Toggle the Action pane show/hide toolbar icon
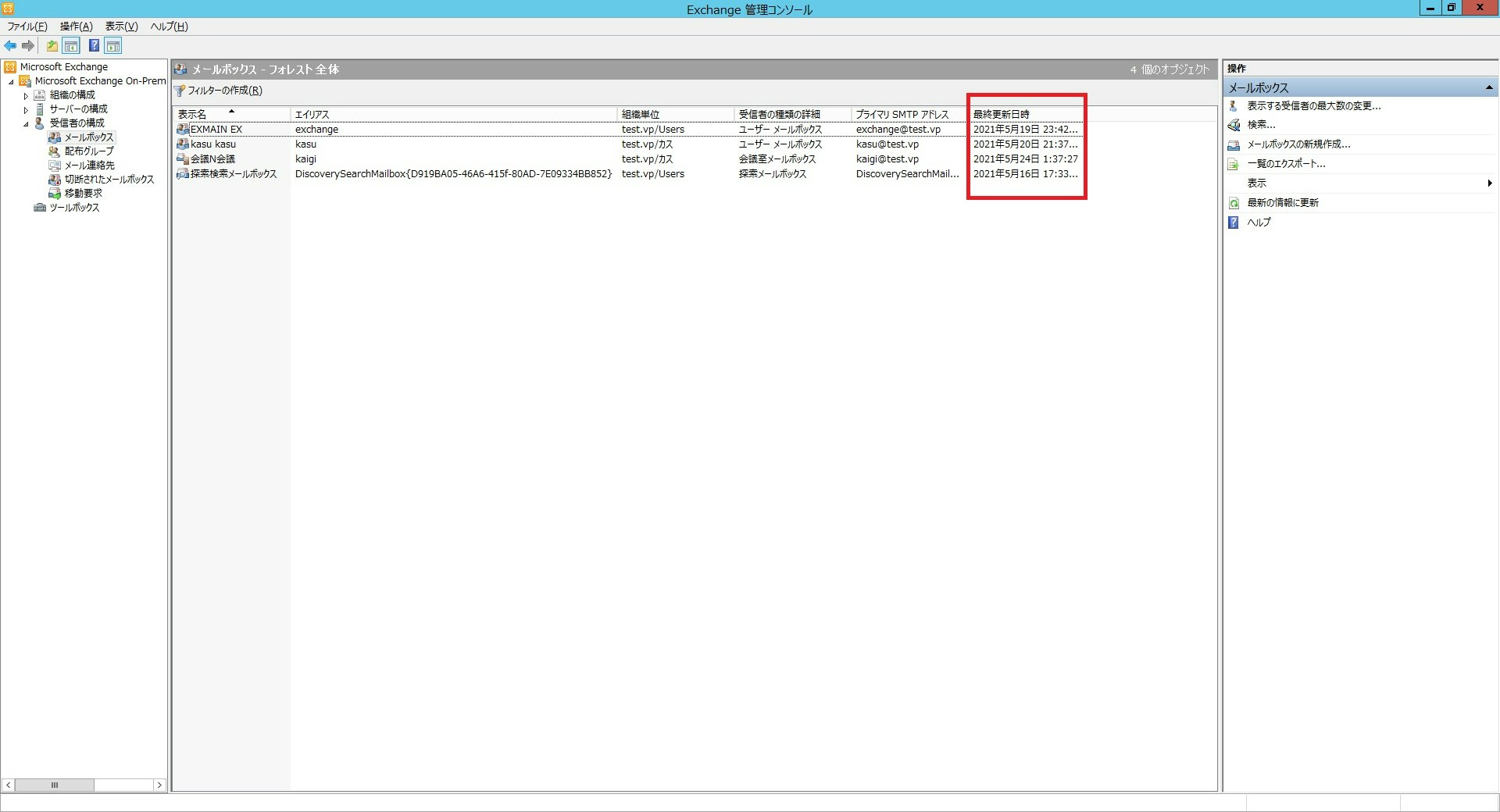This screenshot has height=812, width=1500. [x=113, y=46]
